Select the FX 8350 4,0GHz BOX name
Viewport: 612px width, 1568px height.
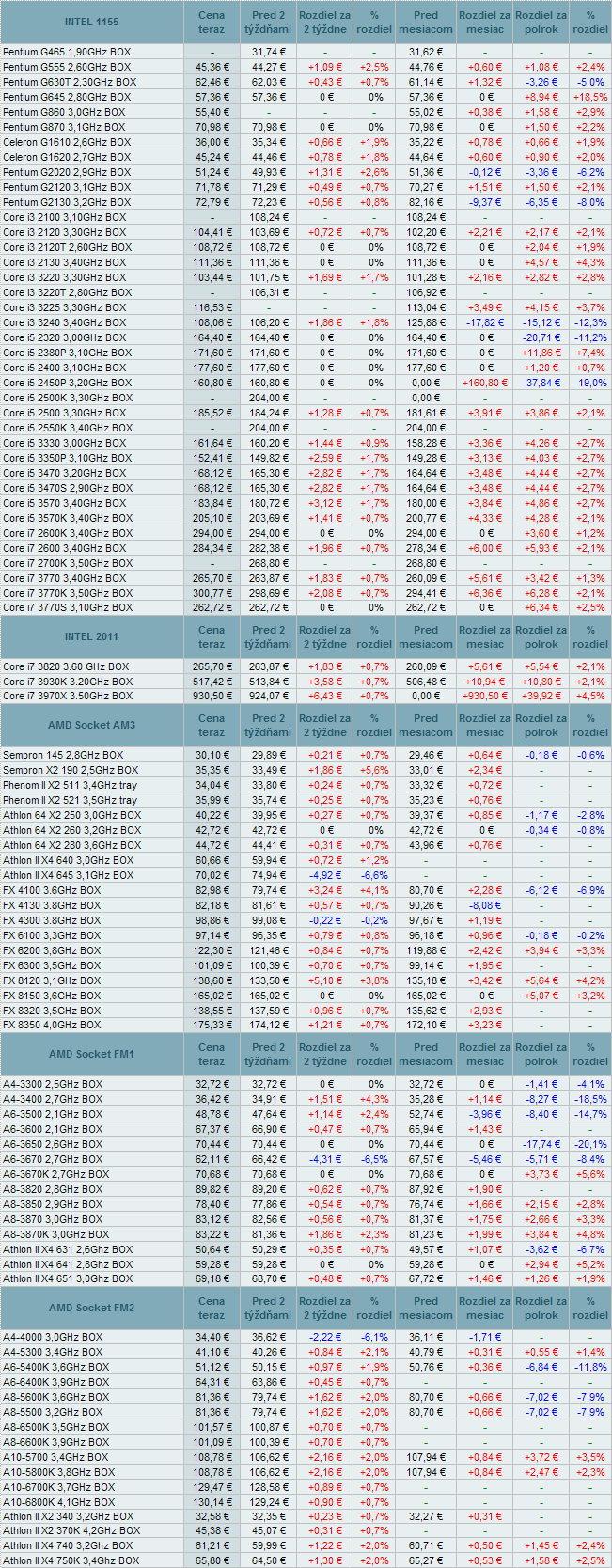(x=52, y=1026)
